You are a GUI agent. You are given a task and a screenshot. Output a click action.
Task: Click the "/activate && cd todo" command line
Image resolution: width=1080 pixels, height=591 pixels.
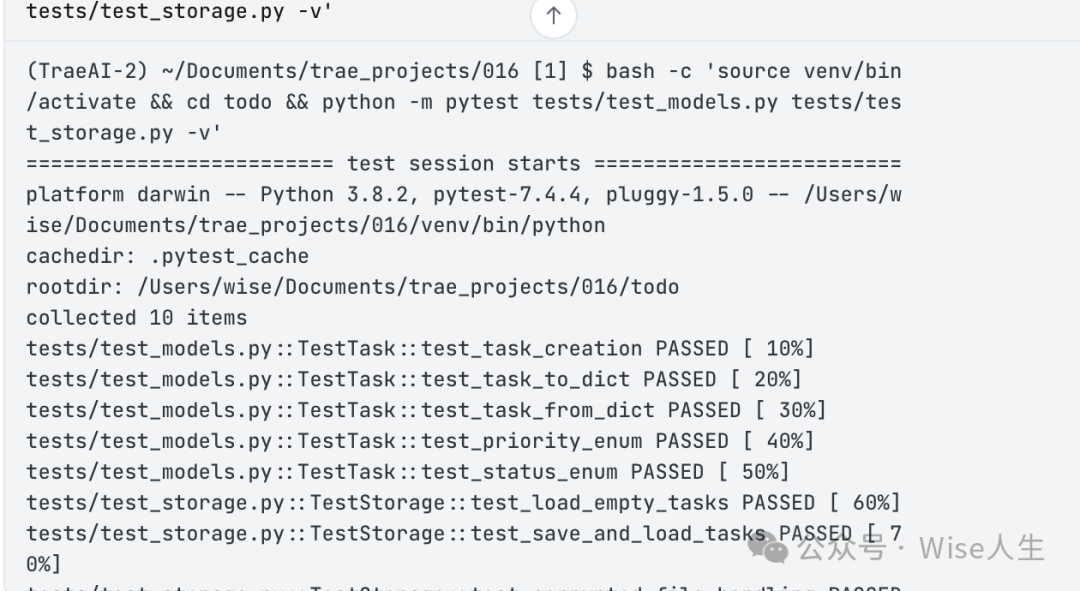point(463,102)
